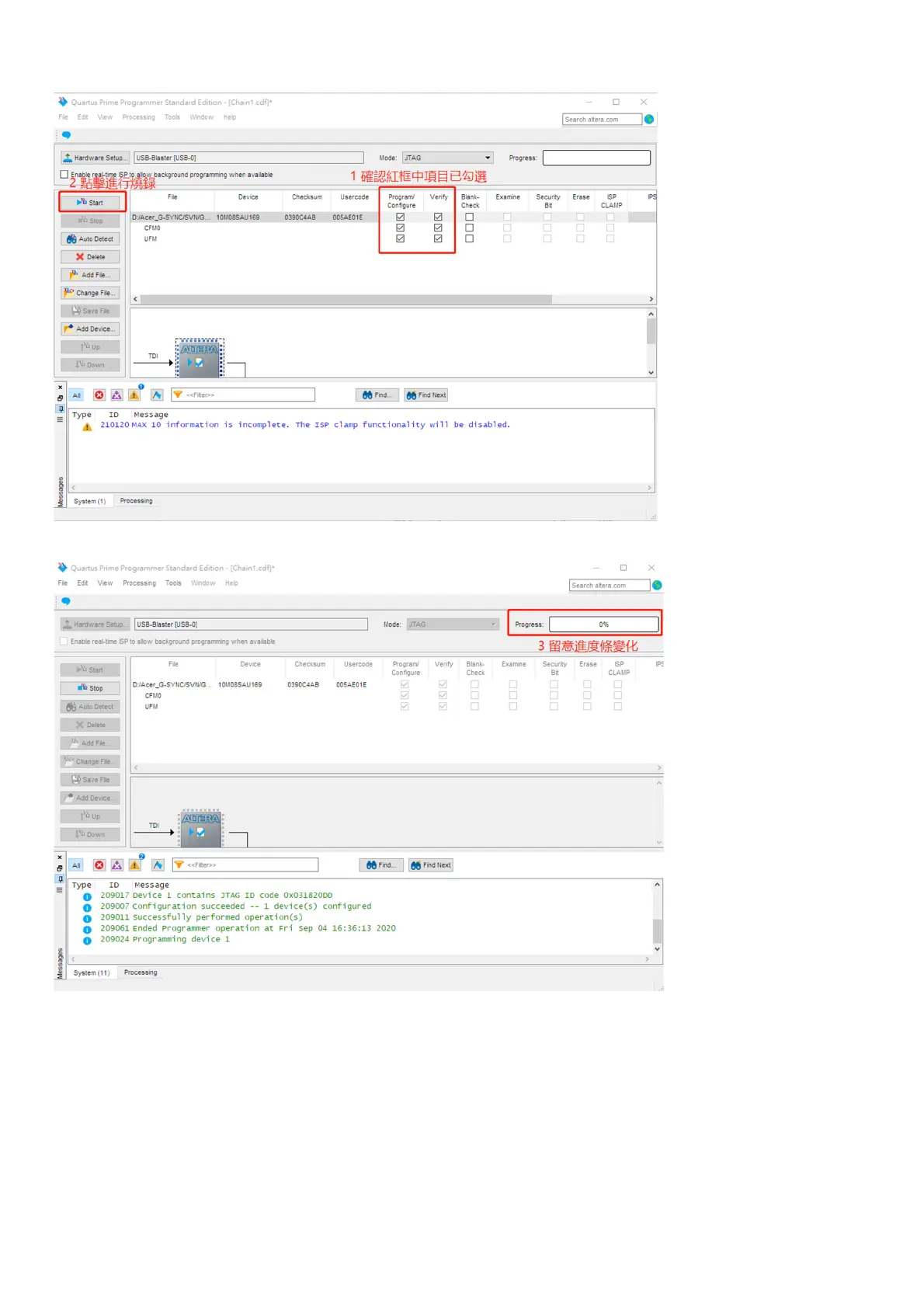Switch to System (1) tab, upper window
This screenshot has height=1308, width=924.
(90, 502)
